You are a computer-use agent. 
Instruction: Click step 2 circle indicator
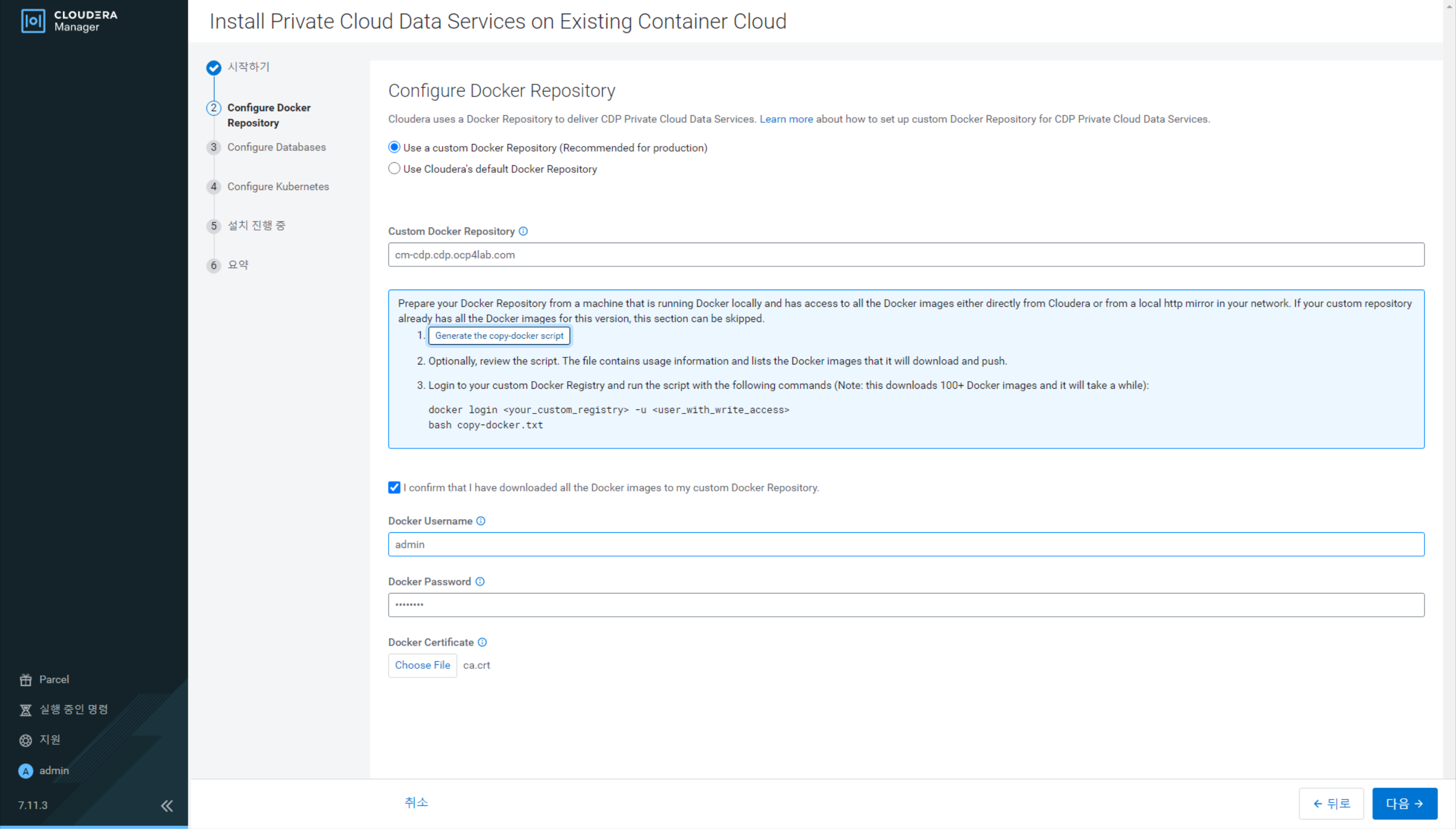(213, 108)
